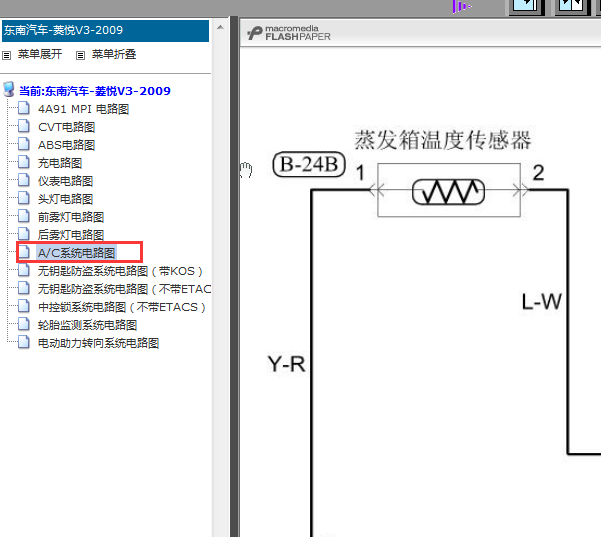This screenshot has width=601, height=537.
Task: Expand all menus via the 菜单展开 link
Action: point(40,54)
